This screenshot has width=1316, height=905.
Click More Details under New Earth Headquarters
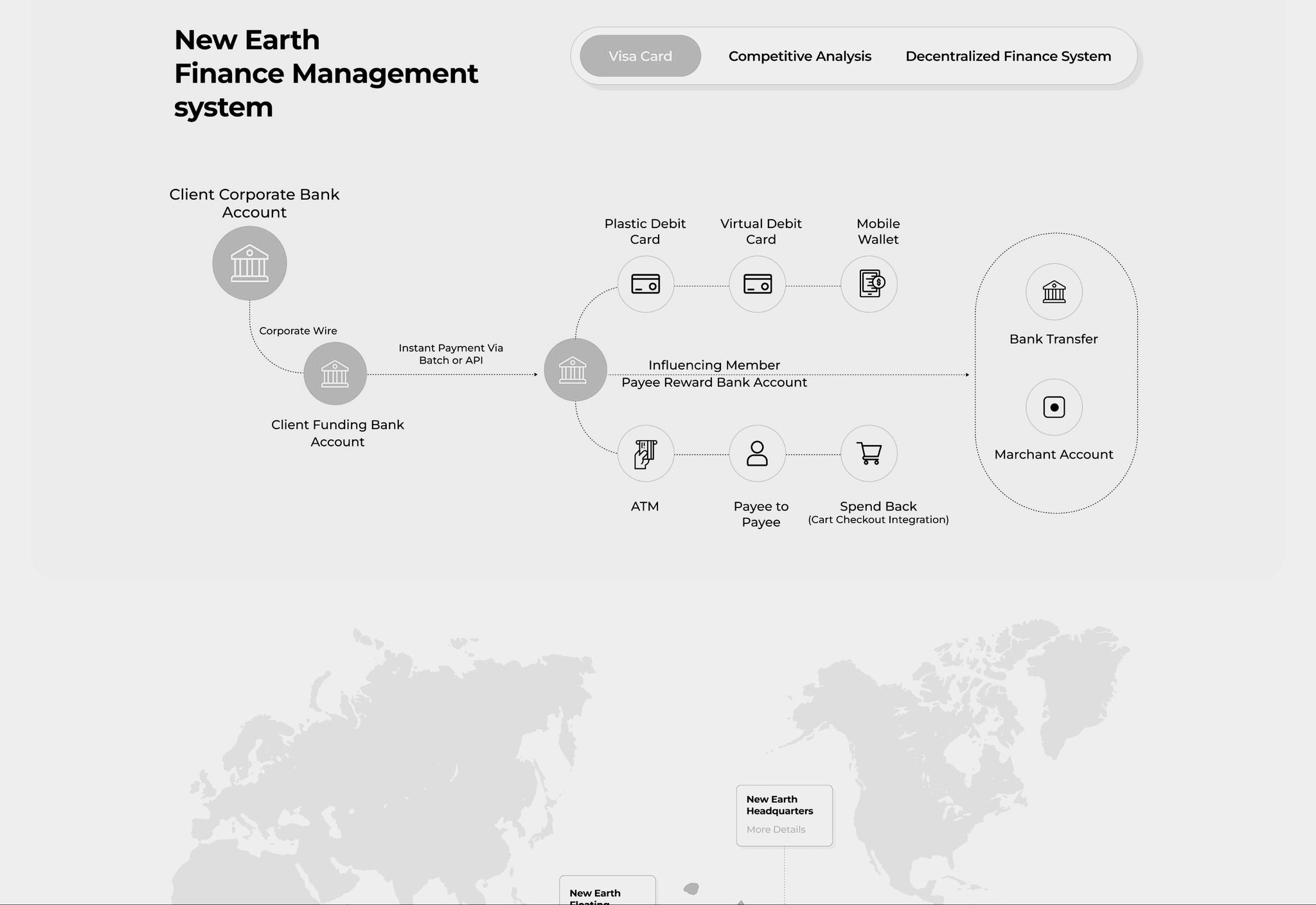776,829
